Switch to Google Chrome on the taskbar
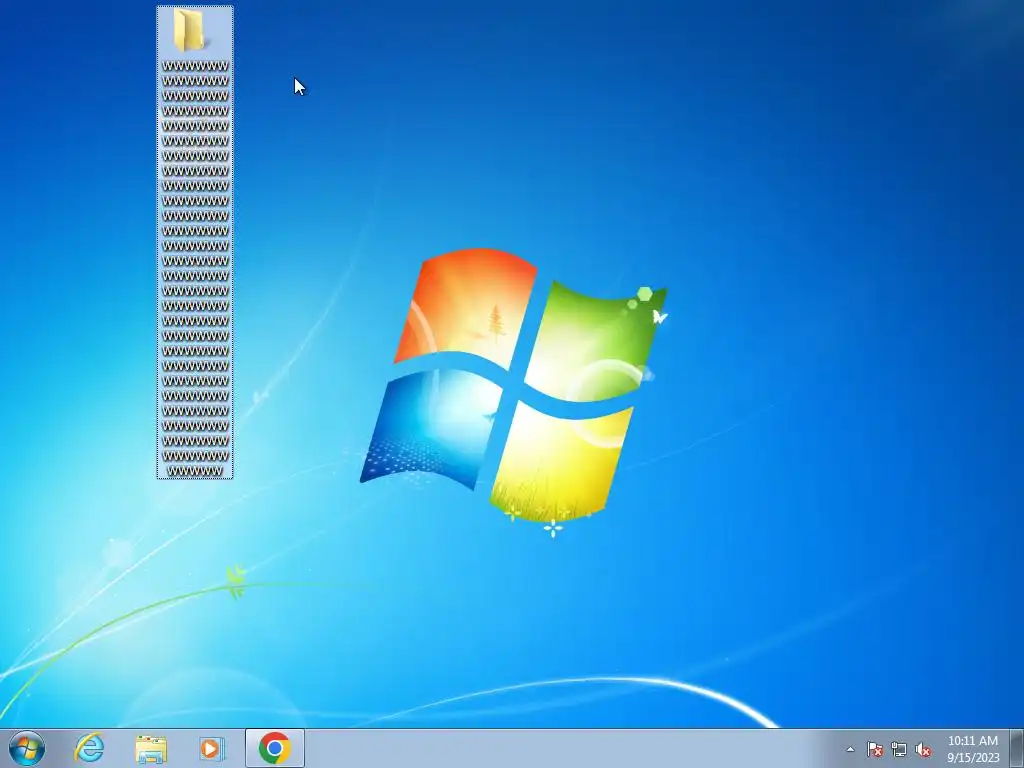 pyautogui.click(x=274, y=748)
